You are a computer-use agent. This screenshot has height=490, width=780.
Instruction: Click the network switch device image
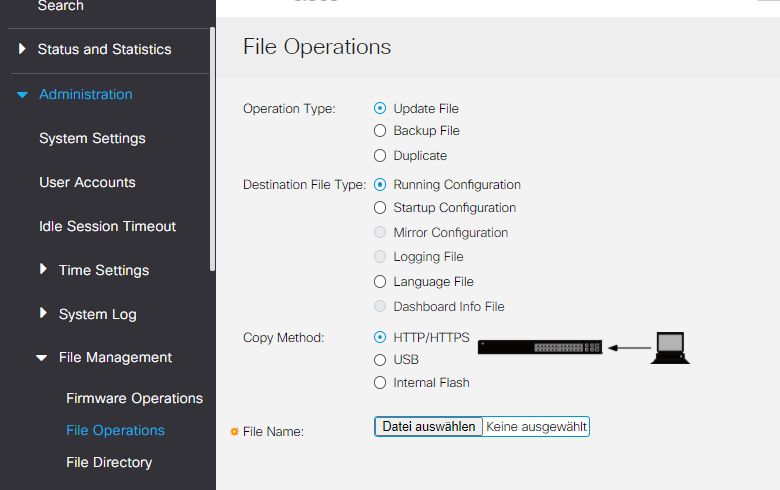[540, 347]
